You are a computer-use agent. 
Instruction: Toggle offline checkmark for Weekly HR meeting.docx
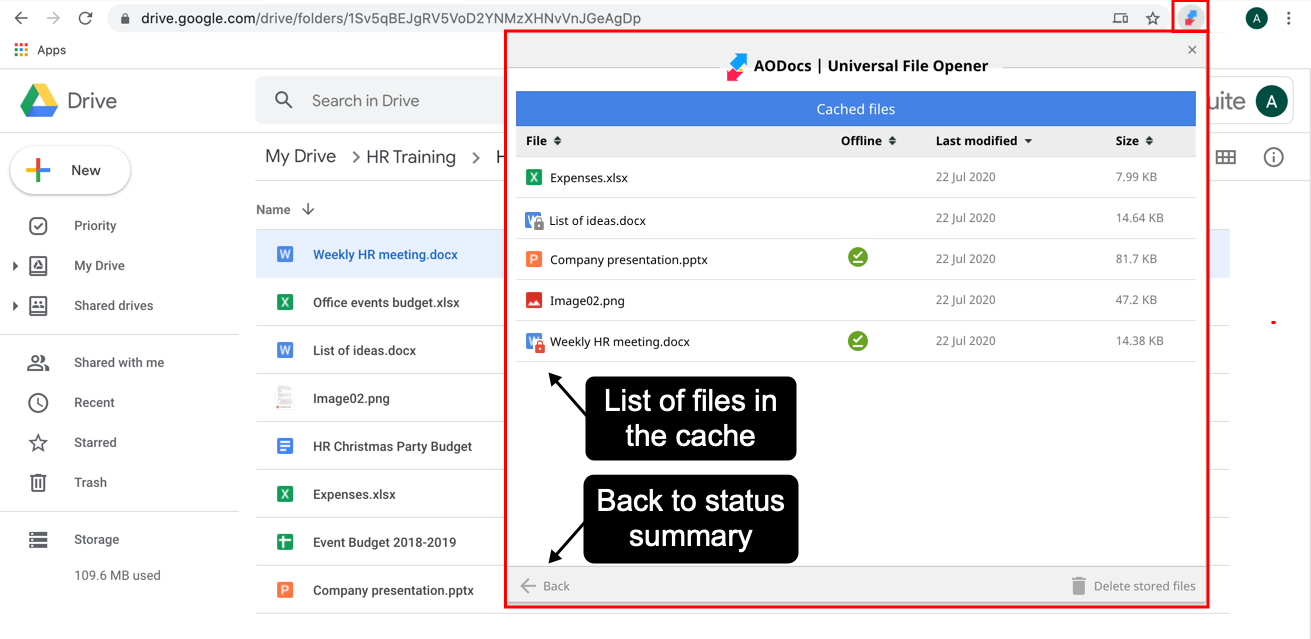click(x=857, y=341)
